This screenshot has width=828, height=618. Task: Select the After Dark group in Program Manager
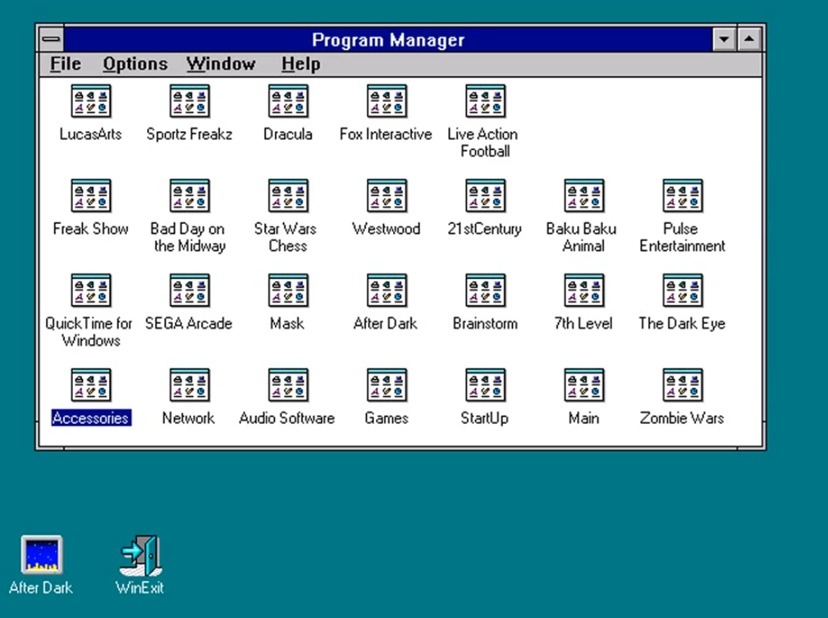coord(387,291)
